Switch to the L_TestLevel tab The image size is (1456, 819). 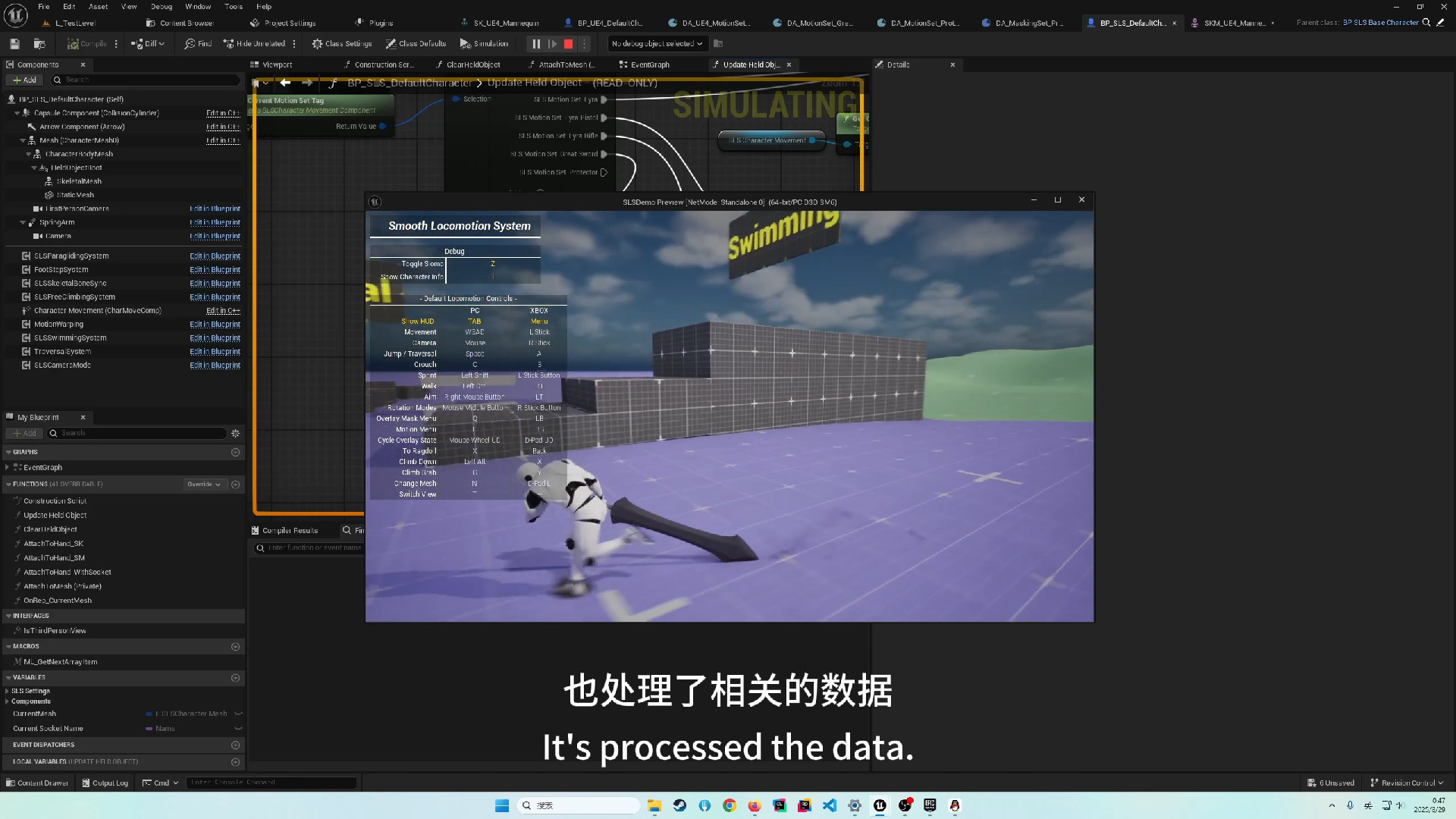tap(75, 23)
